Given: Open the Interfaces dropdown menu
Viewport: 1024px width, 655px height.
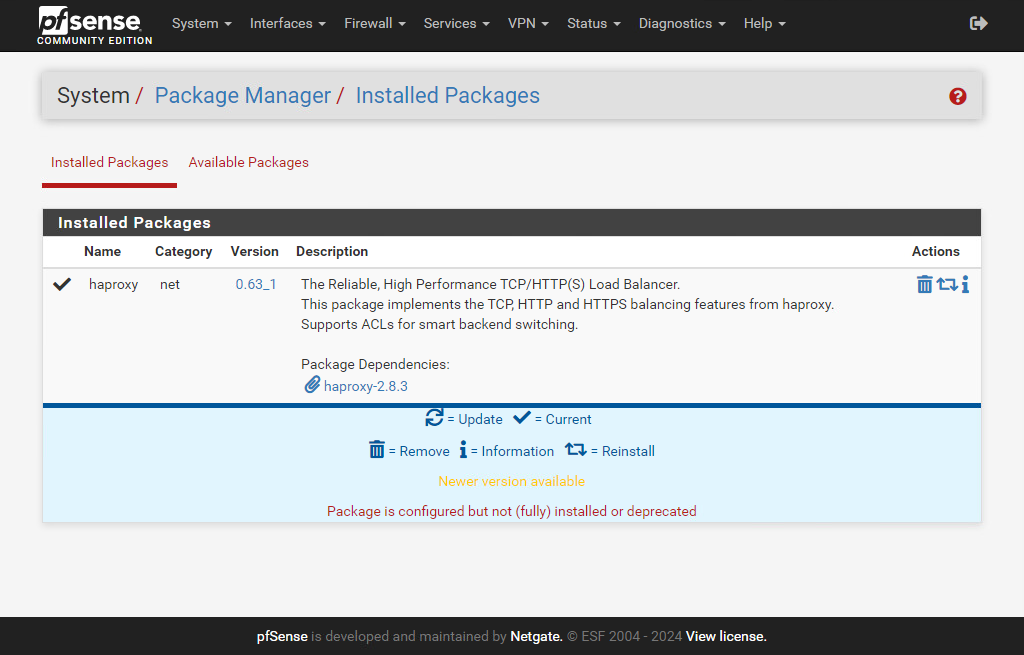Looking at the screenshot, I should pyautogui.click(x=287, y=24).
